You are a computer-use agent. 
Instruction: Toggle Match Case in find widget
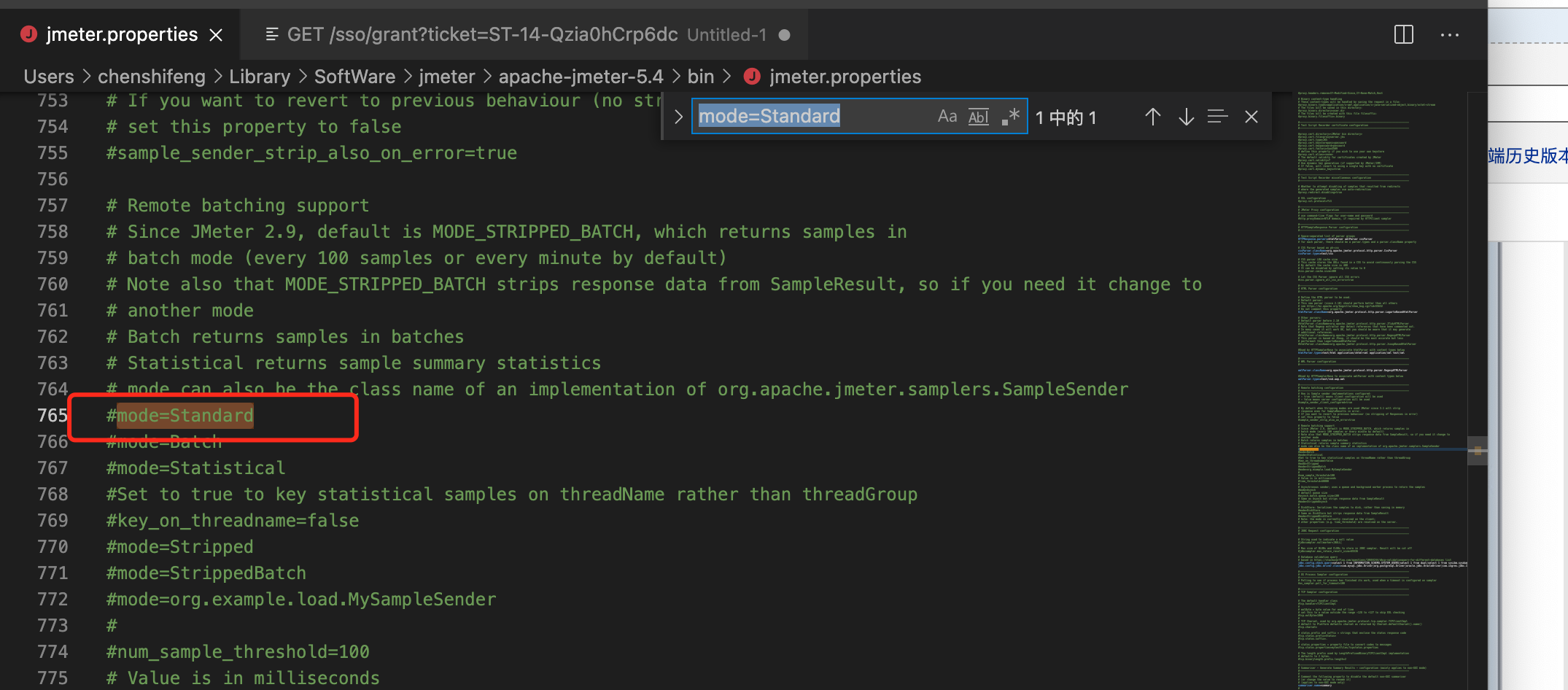pos(947,117)
